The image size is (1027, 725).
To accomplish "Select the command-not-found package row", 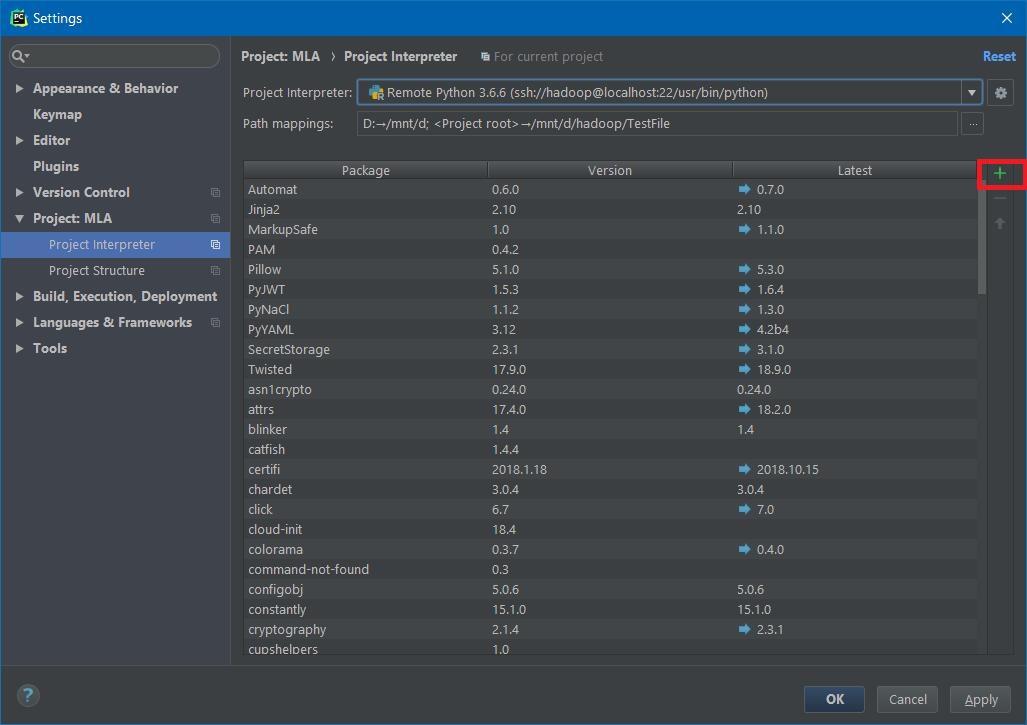I will pos(610,569).
